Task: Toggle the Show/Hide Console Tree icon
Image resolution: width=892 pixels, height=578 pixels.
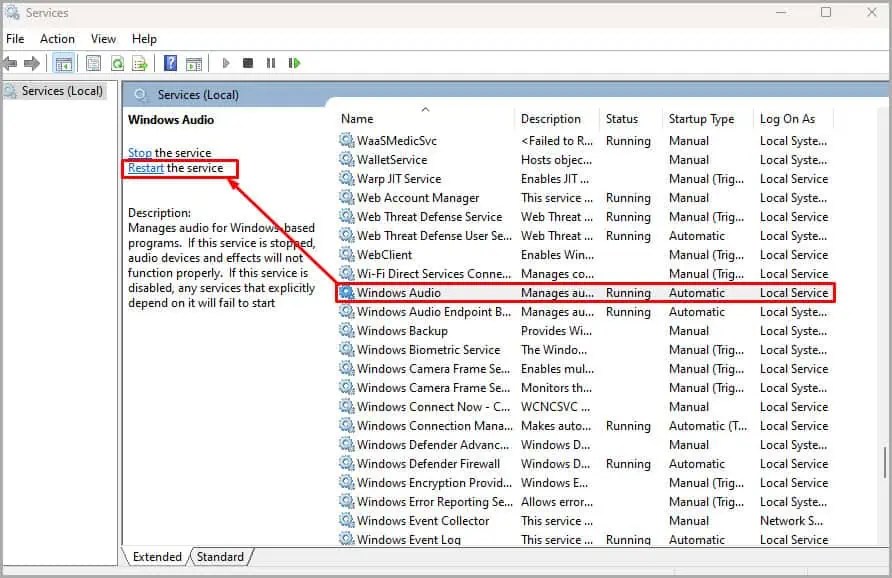Action: [62, 63]
